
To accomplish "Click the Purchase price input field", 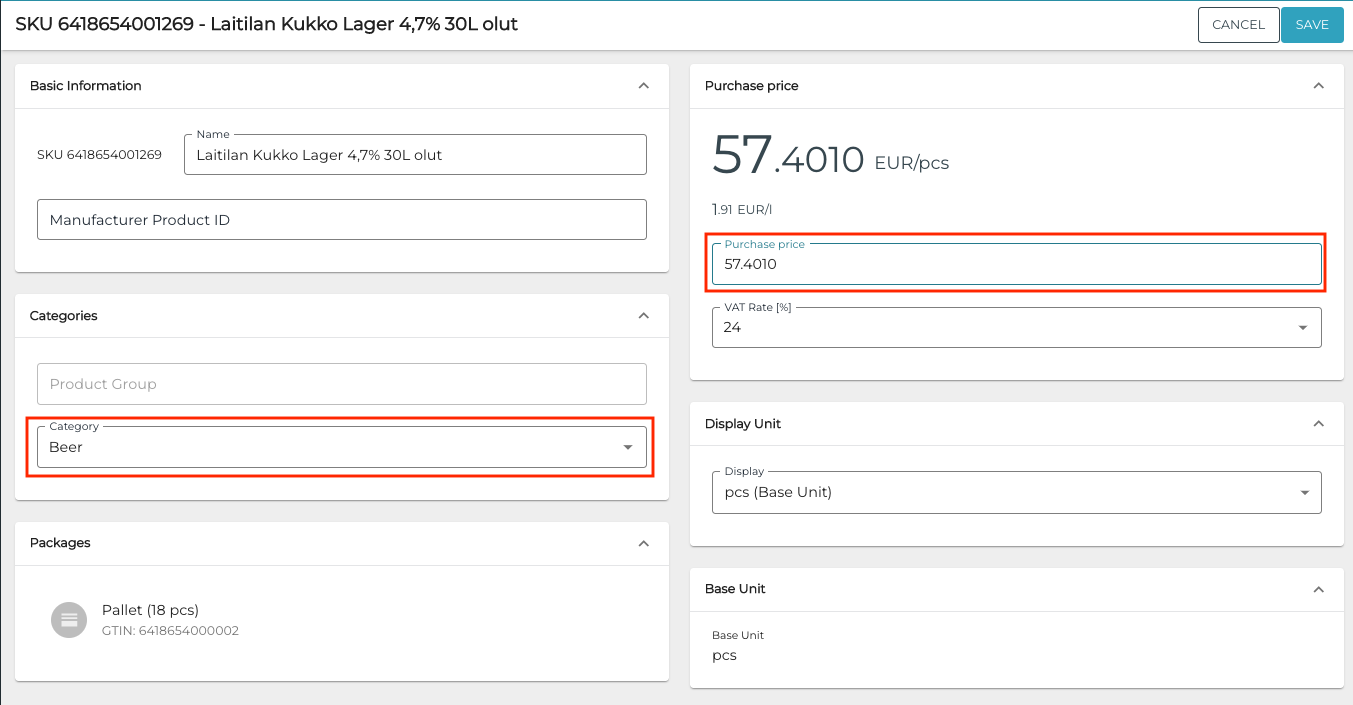I will (x=1016, y=265).
